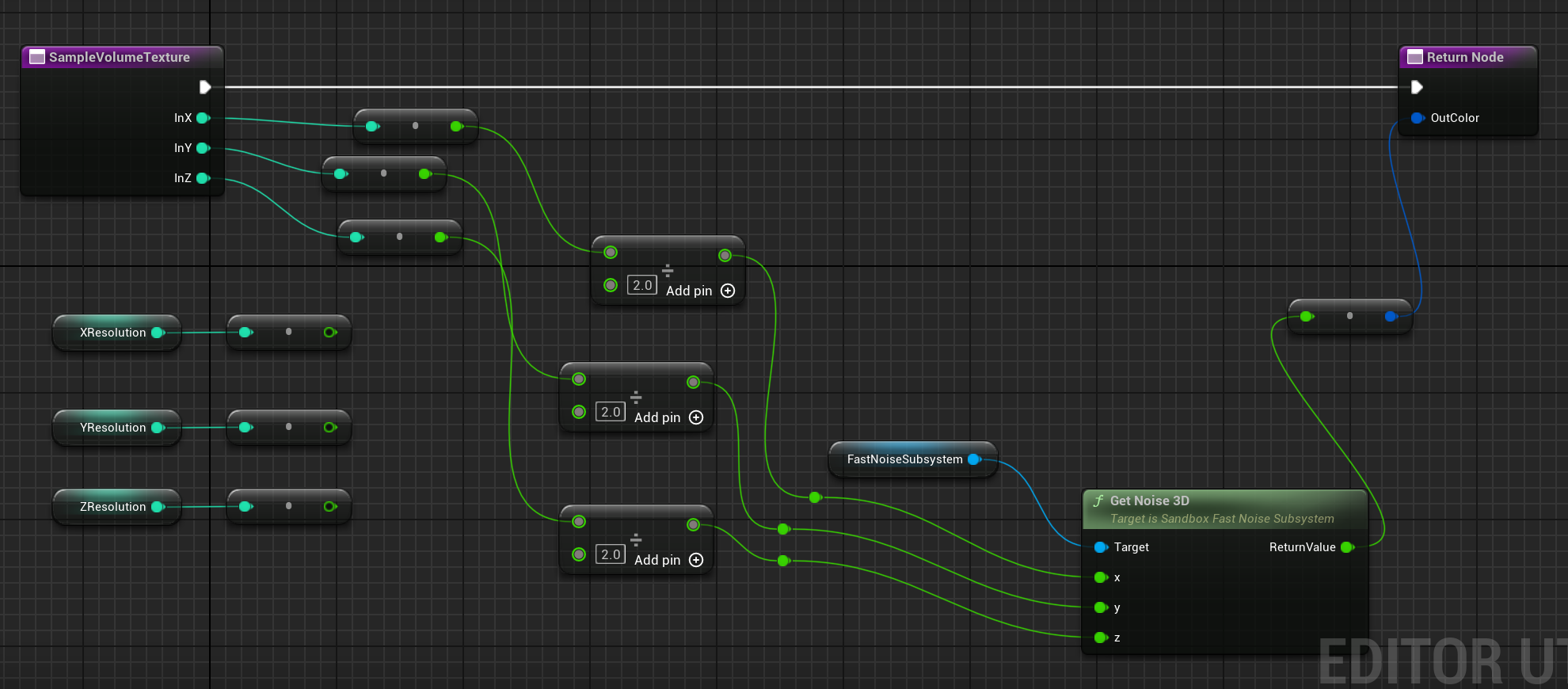Click unconnected output pin of ZResolution's conversion node

(329, 506)
